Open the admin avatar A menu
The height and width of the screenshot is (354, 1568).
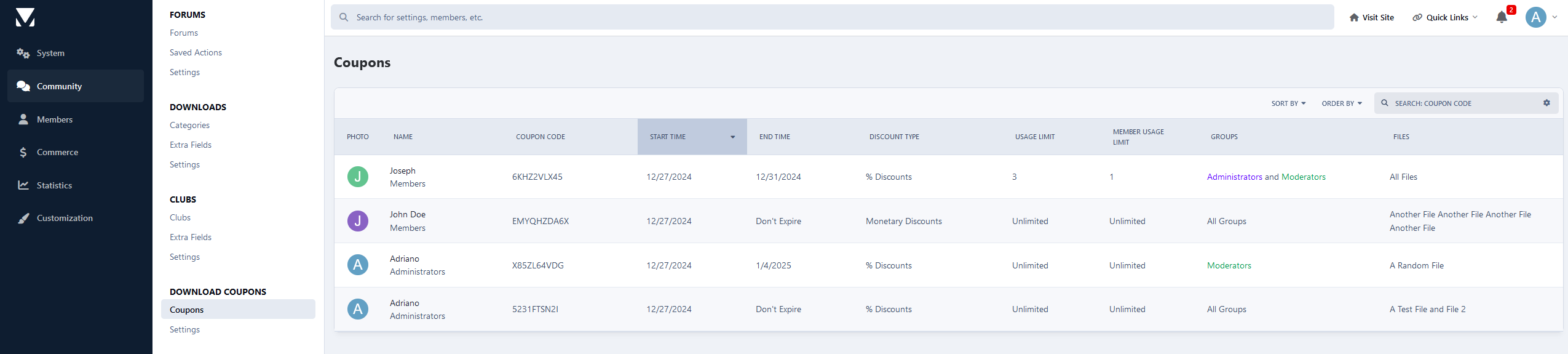pyautogui.click(x=1536, y=17)
